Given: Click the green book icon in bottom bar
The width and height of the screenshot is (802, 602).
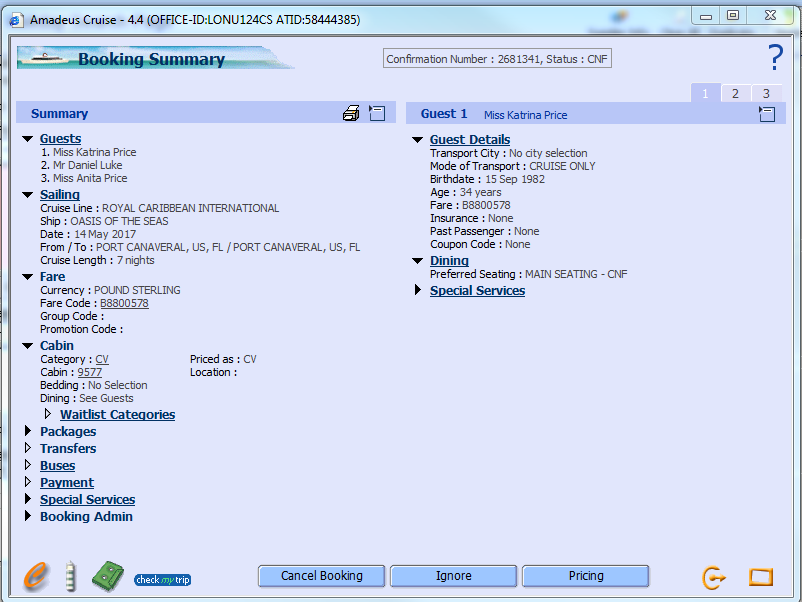Looking at the screenshot, I should (x=108, y=576).
